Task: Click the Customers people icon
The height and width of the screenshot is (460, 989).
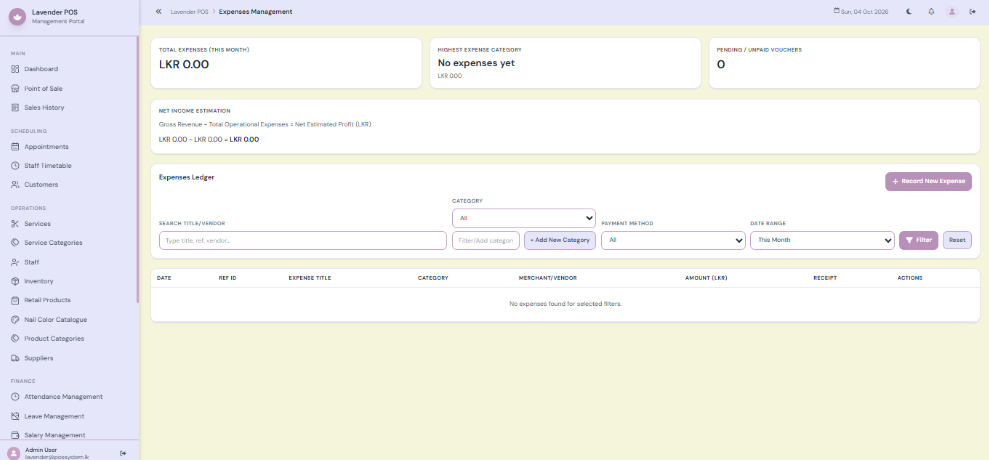Action: [x=15, y=185]
